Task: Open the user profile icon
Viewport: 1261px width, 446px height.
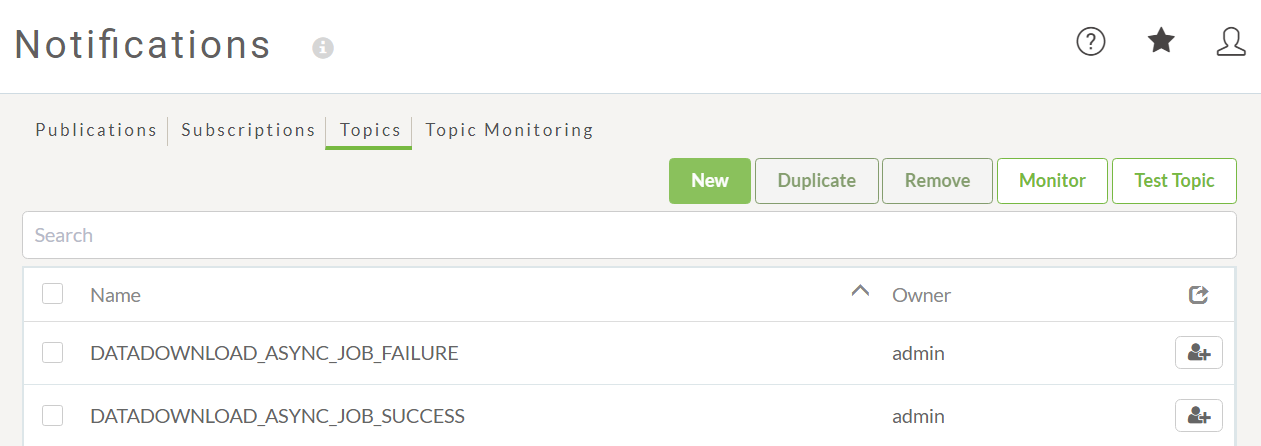Action: point(1231,41)
